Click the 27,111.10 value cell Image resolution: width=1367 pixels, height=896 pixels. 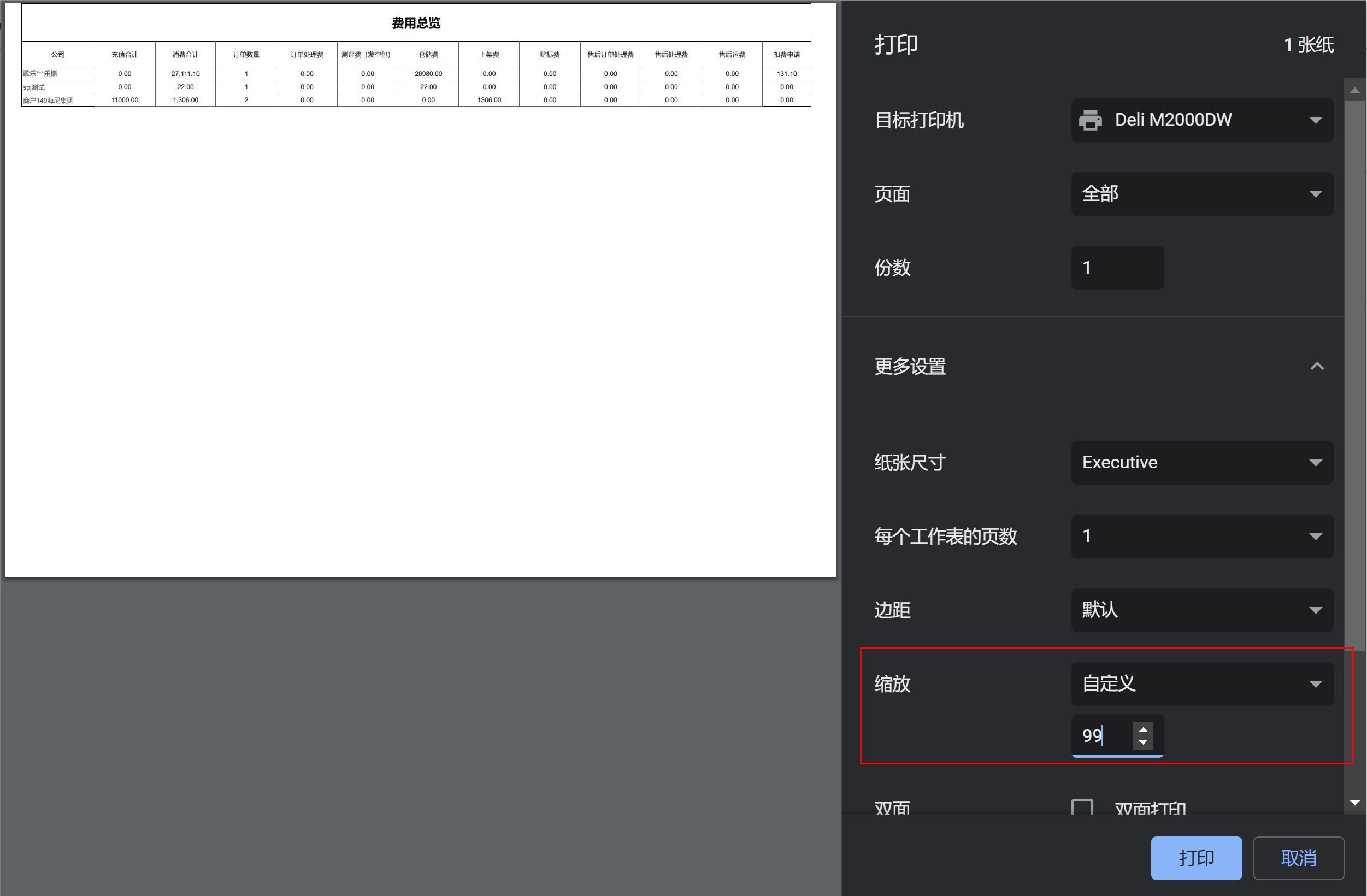[186, 74]
